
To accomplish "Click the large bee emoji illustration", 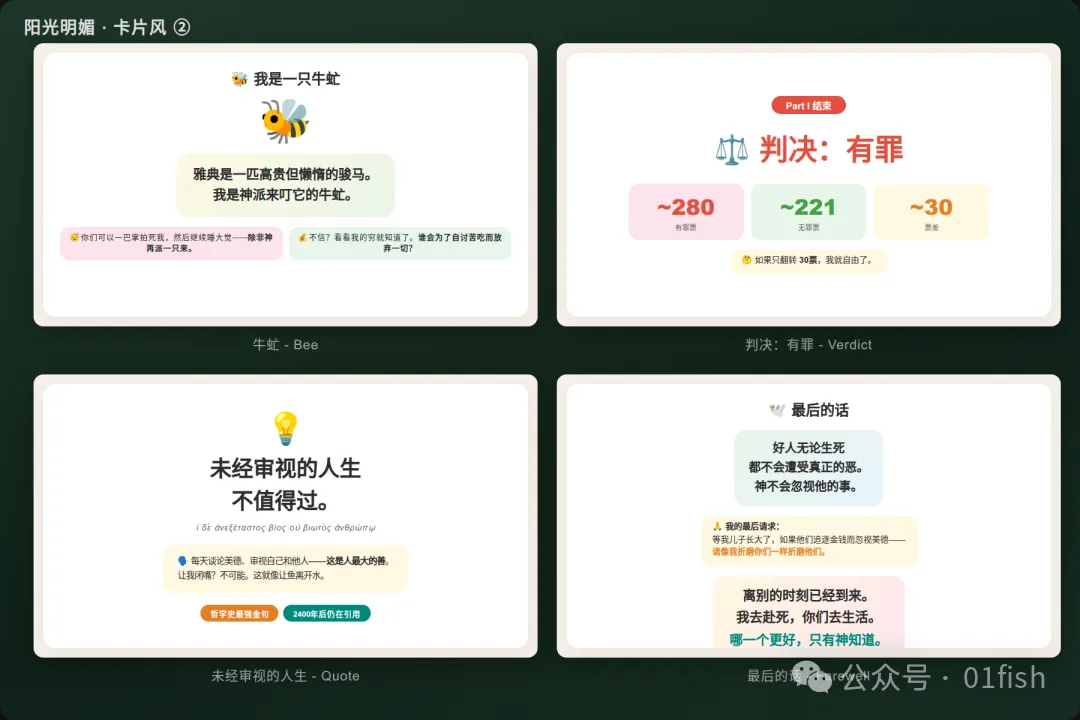I will pos(285,120).
